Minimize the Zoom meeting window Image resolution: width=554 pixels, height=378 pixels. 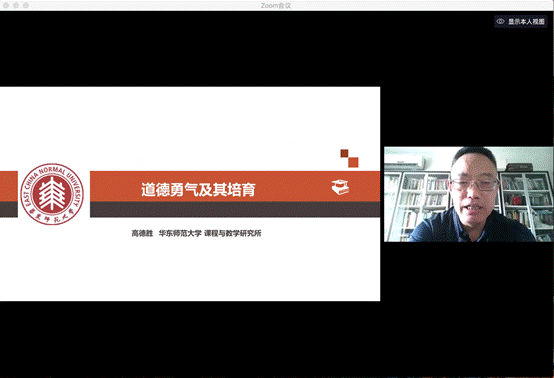[x=16, y=5]
